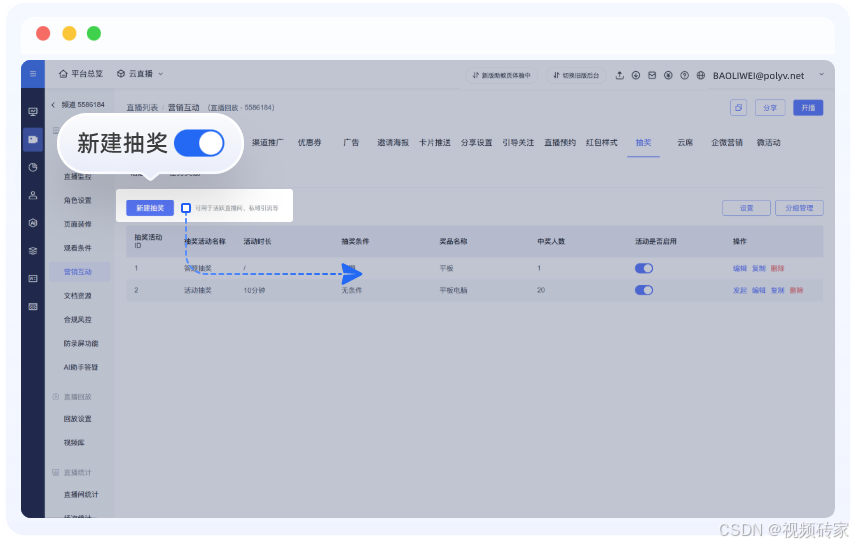Open 直播间统计 in the left menu
853x545 pixels.
point(81,494)
